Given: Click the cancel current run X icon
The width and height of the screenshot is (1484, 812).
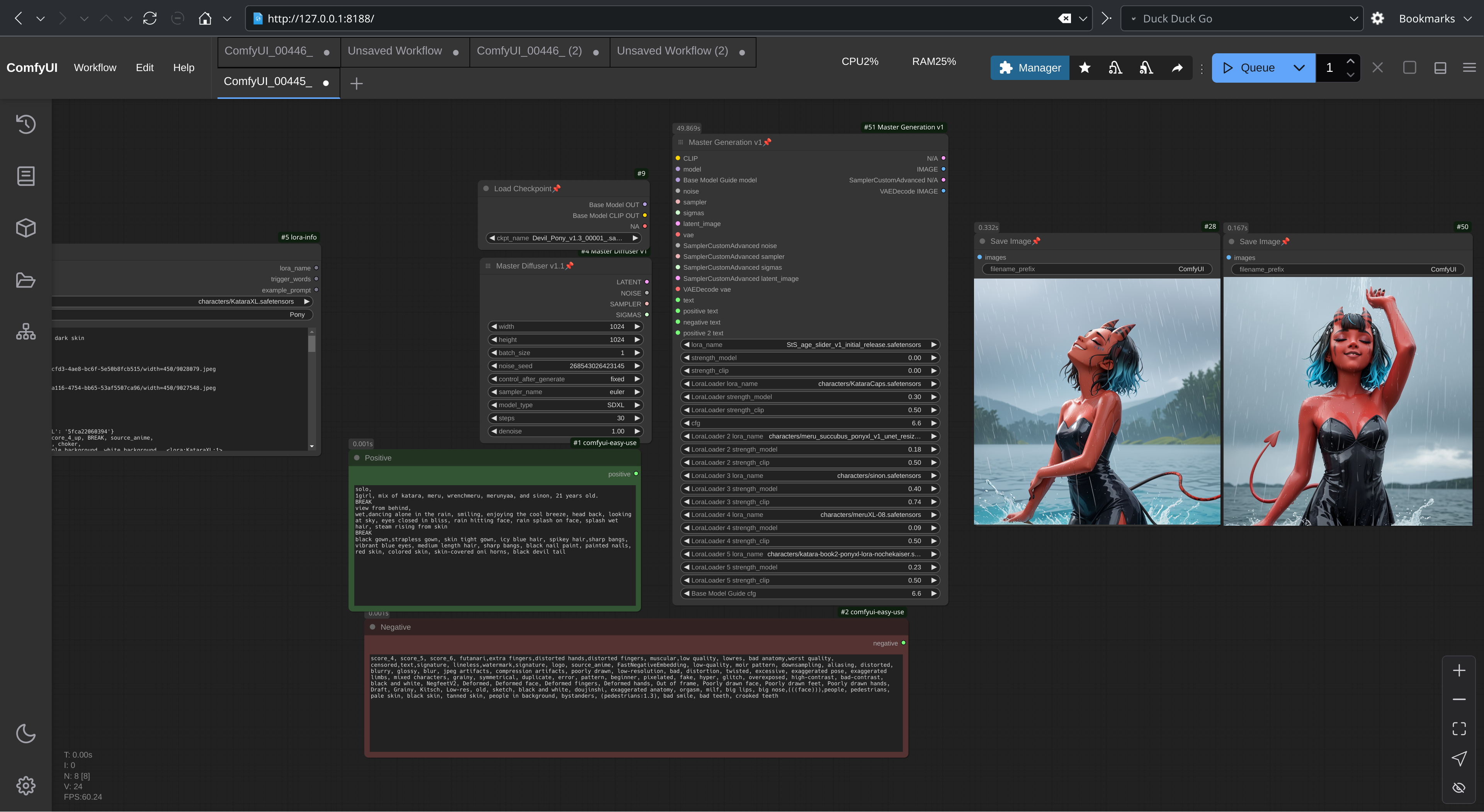Looking at the screenshot, I should tap(1377, 68).
